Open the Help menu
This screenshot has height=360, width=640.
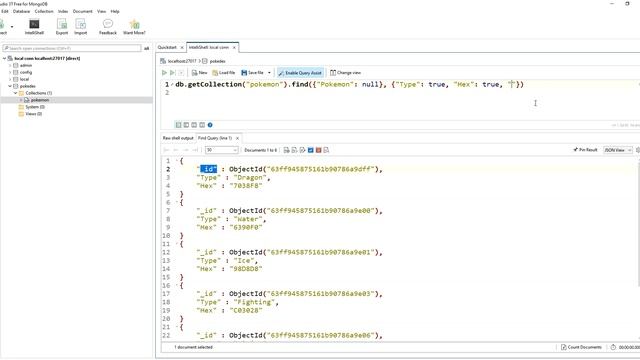pos(115,11)
